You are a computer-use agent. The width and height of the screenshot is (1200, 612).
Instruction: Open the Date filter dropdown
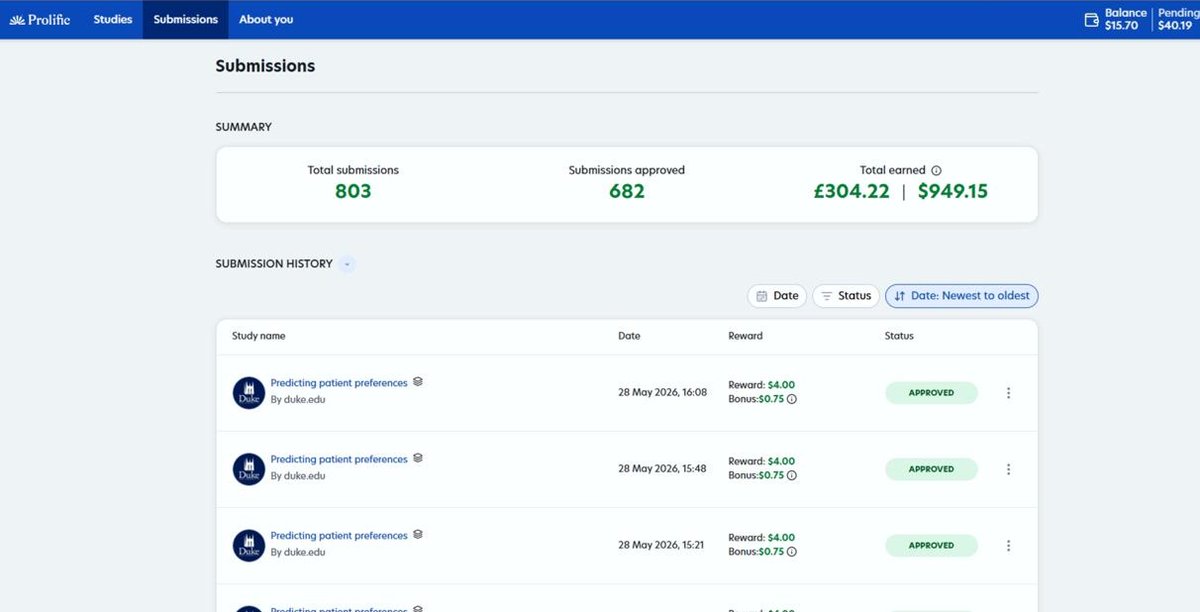pos(777,296)
